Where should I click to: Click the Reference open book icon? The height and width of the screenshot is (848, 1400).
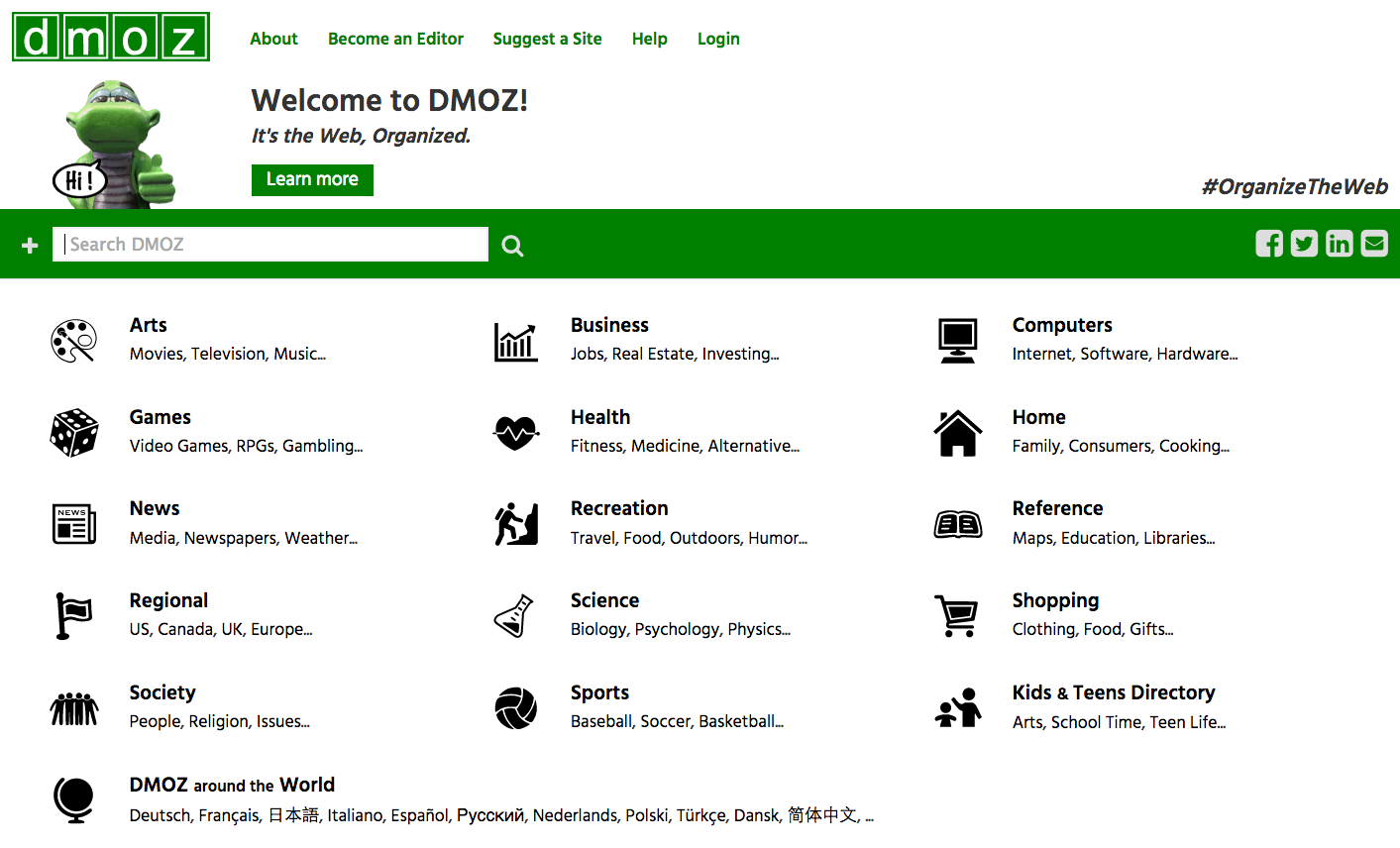(x=958, y=524)
